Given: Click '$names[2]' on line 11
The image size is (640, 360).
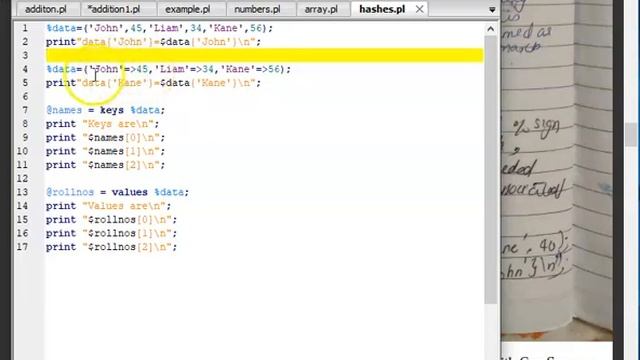Looking at the screenshot, I should click(x=115, y=165).
